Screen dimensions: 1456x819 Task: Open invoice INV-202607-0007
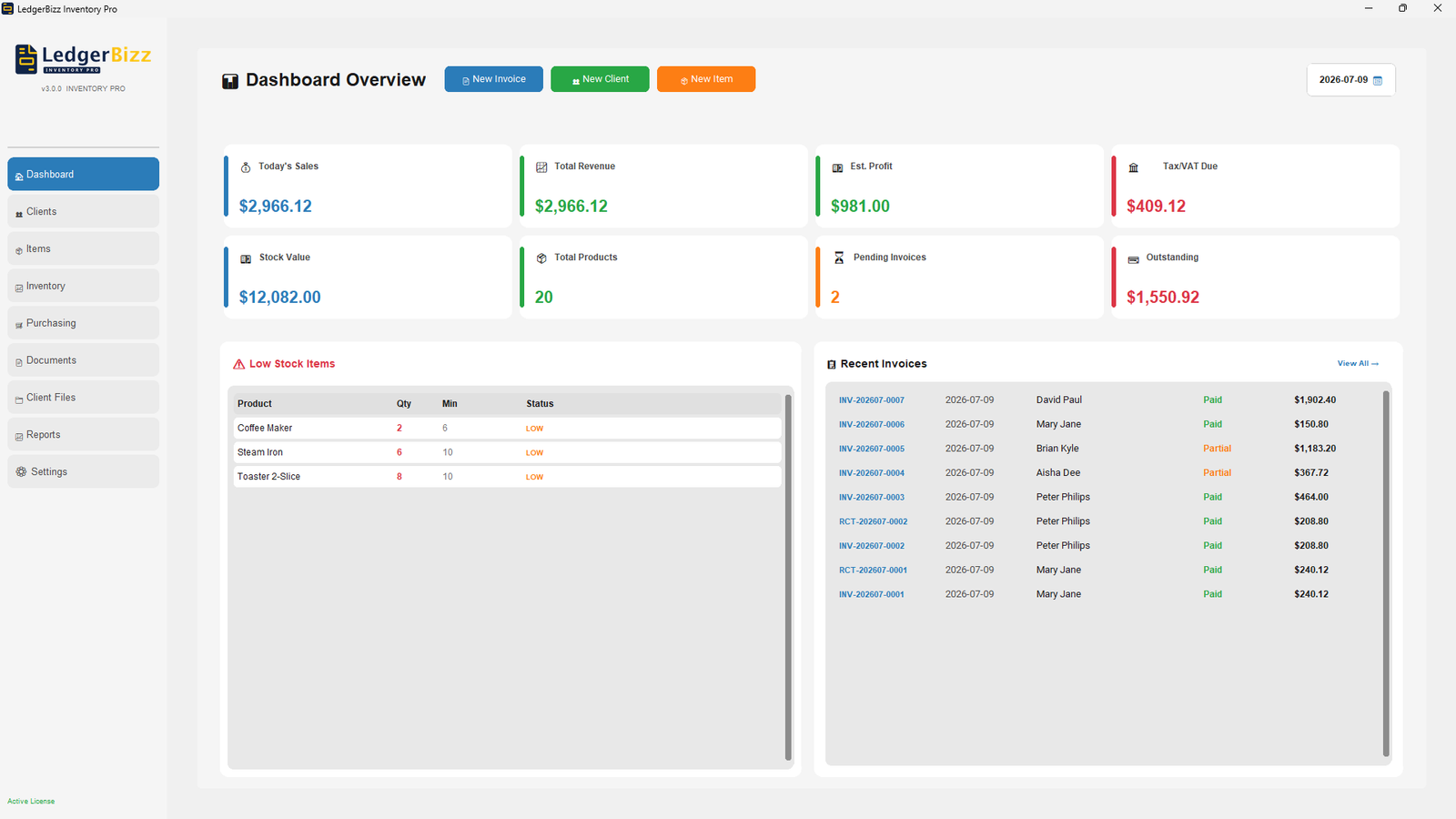tap(872, 400)
